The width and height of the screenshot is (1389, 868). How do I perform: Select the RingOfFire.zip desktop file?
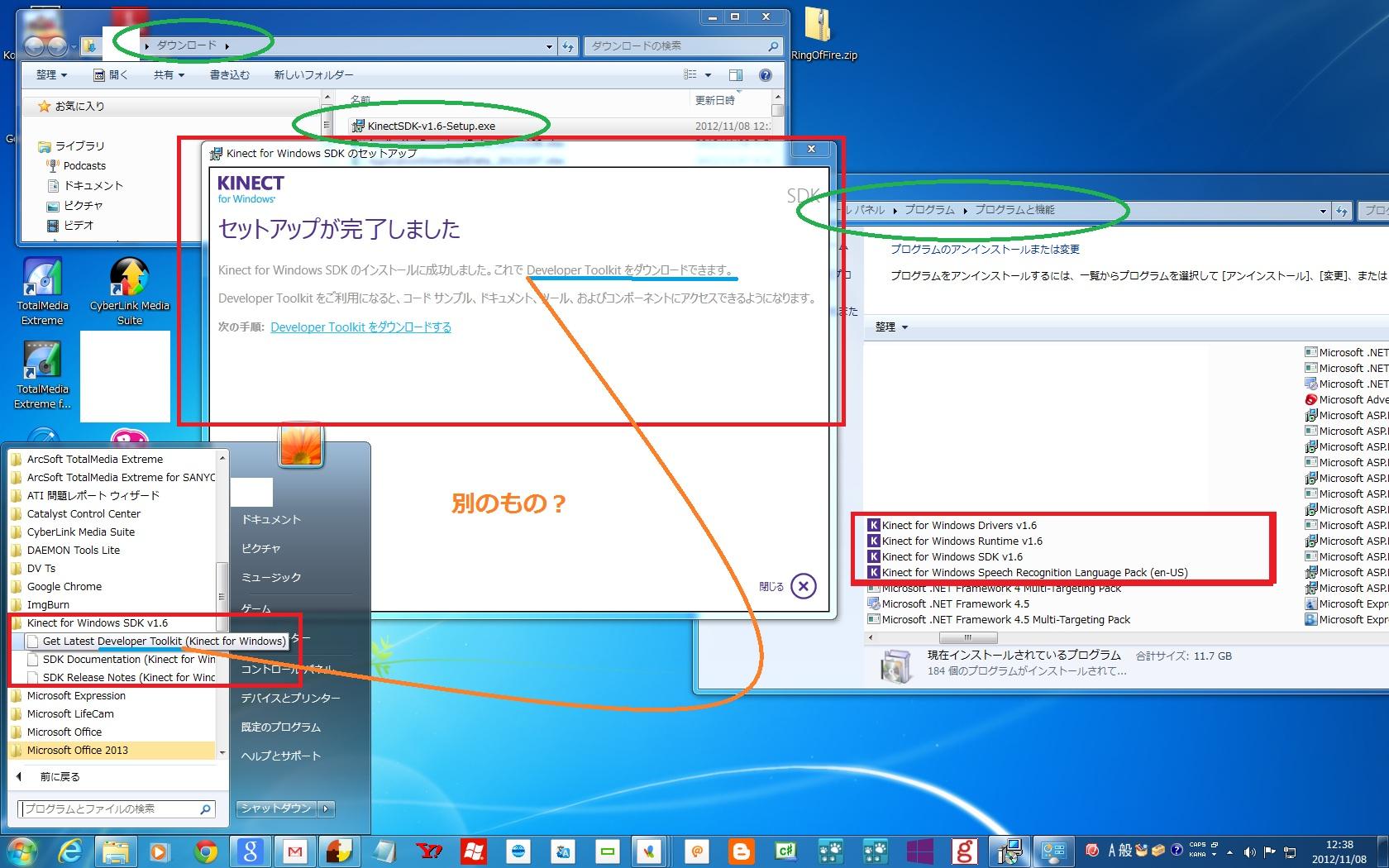tap(823, 35)
